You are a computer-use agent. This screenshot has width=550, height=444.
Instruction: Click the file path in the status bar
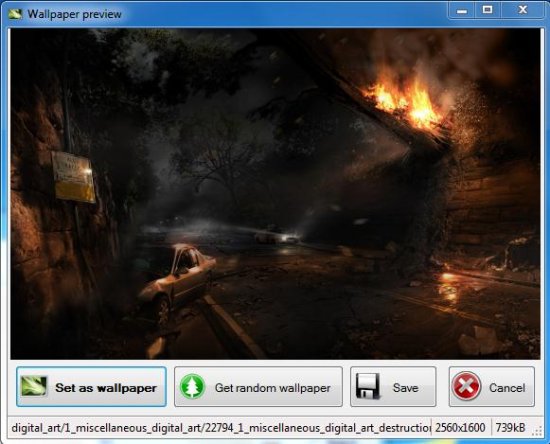(221, 428)
